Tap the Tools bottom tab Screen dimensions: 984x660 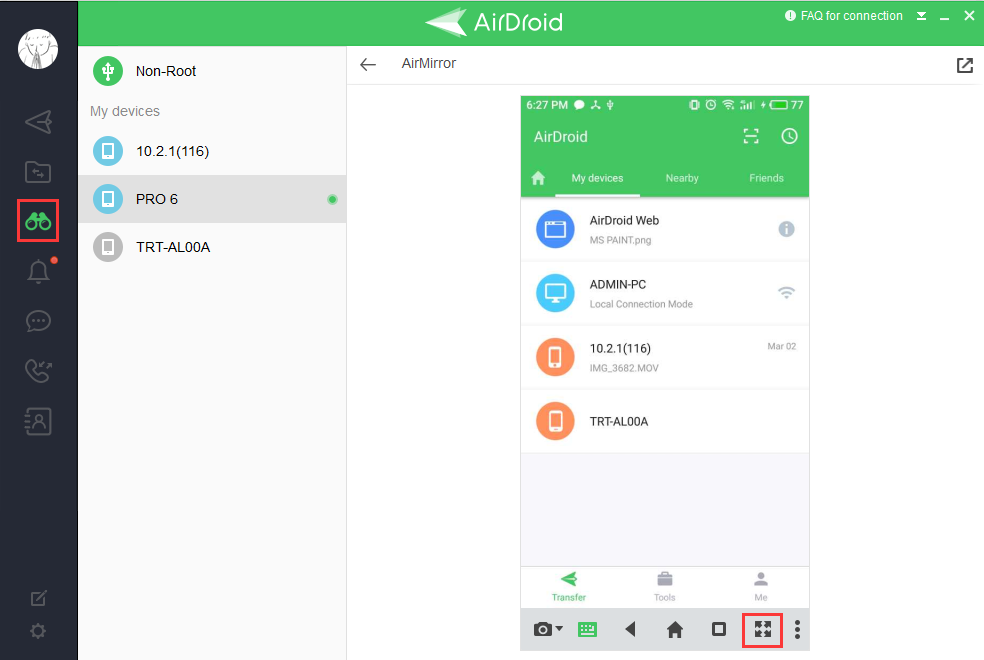[665, 587]
